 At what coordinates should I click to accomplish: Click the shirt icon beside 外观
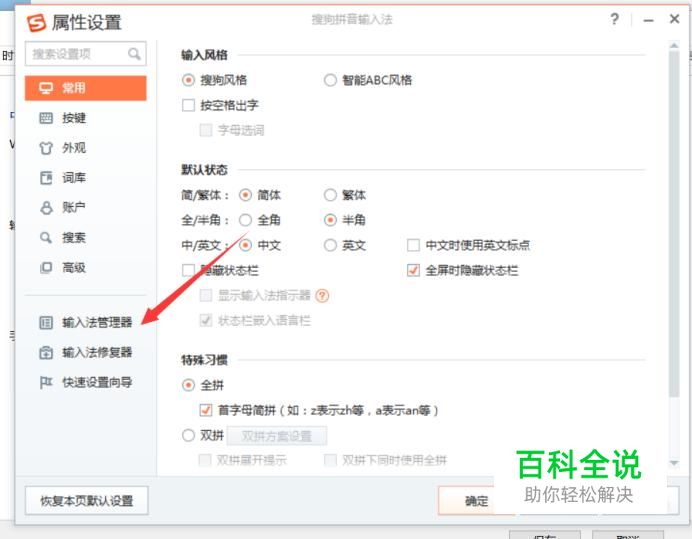46,148
